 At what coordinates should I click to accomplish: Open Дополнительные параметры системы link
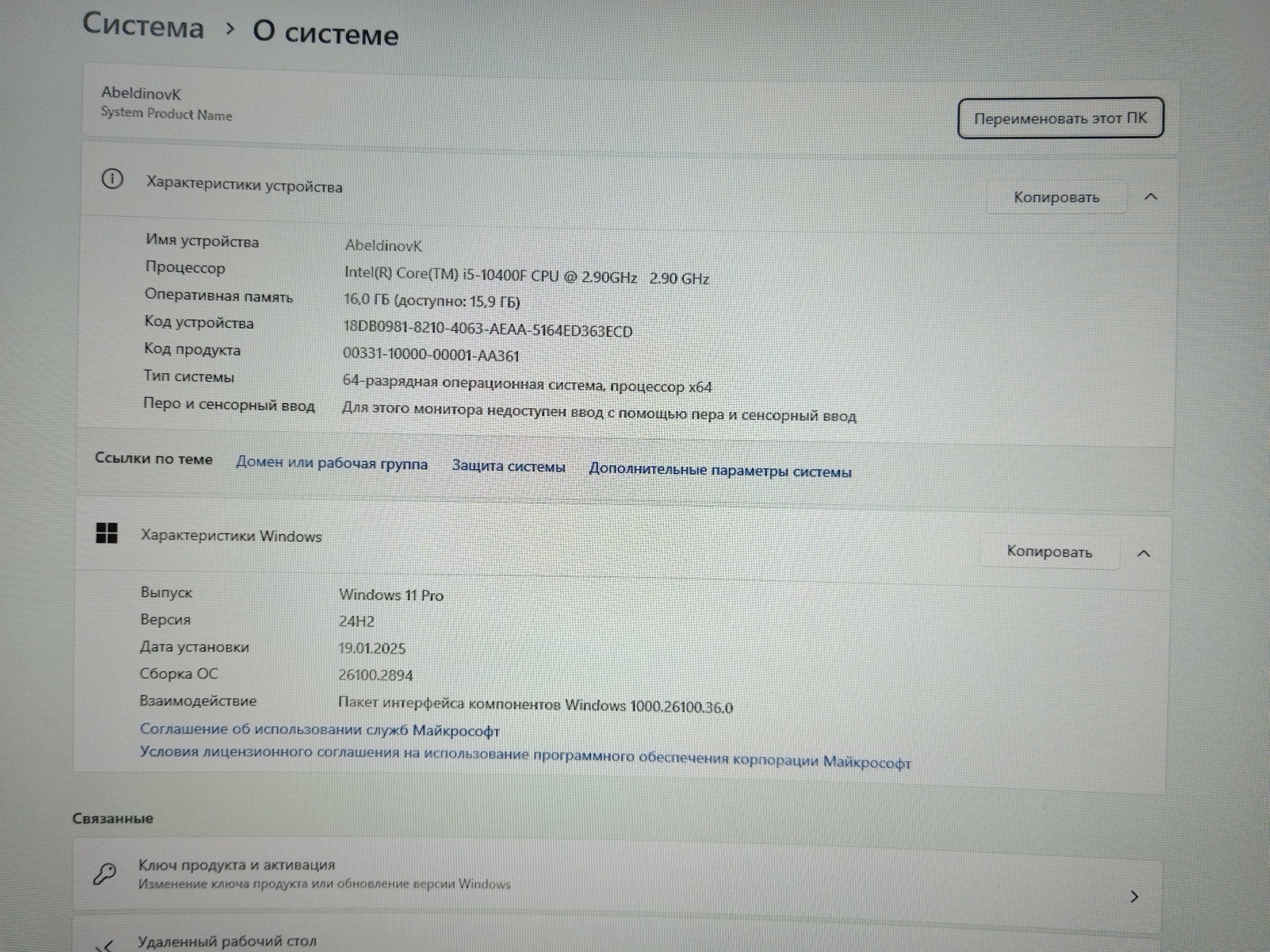click(719, 471)
